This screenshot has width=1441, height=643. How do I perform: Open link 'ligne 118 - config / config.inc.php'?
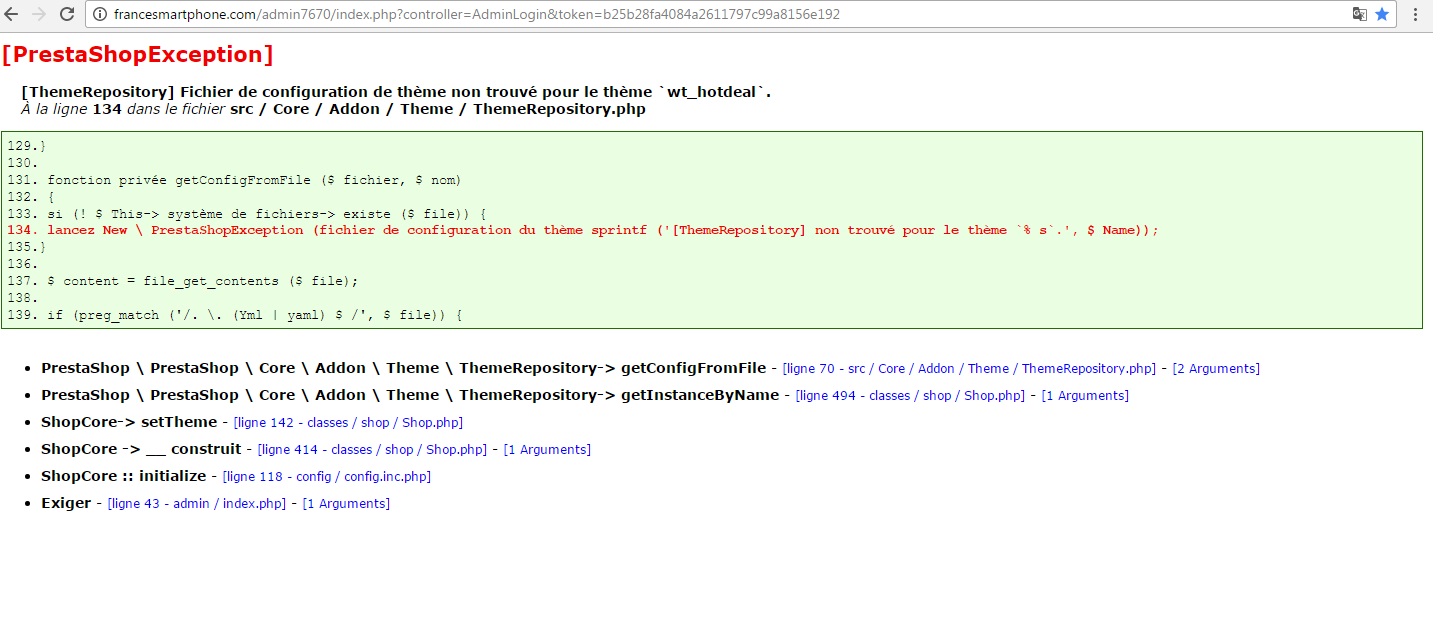[x=326, y=477]
